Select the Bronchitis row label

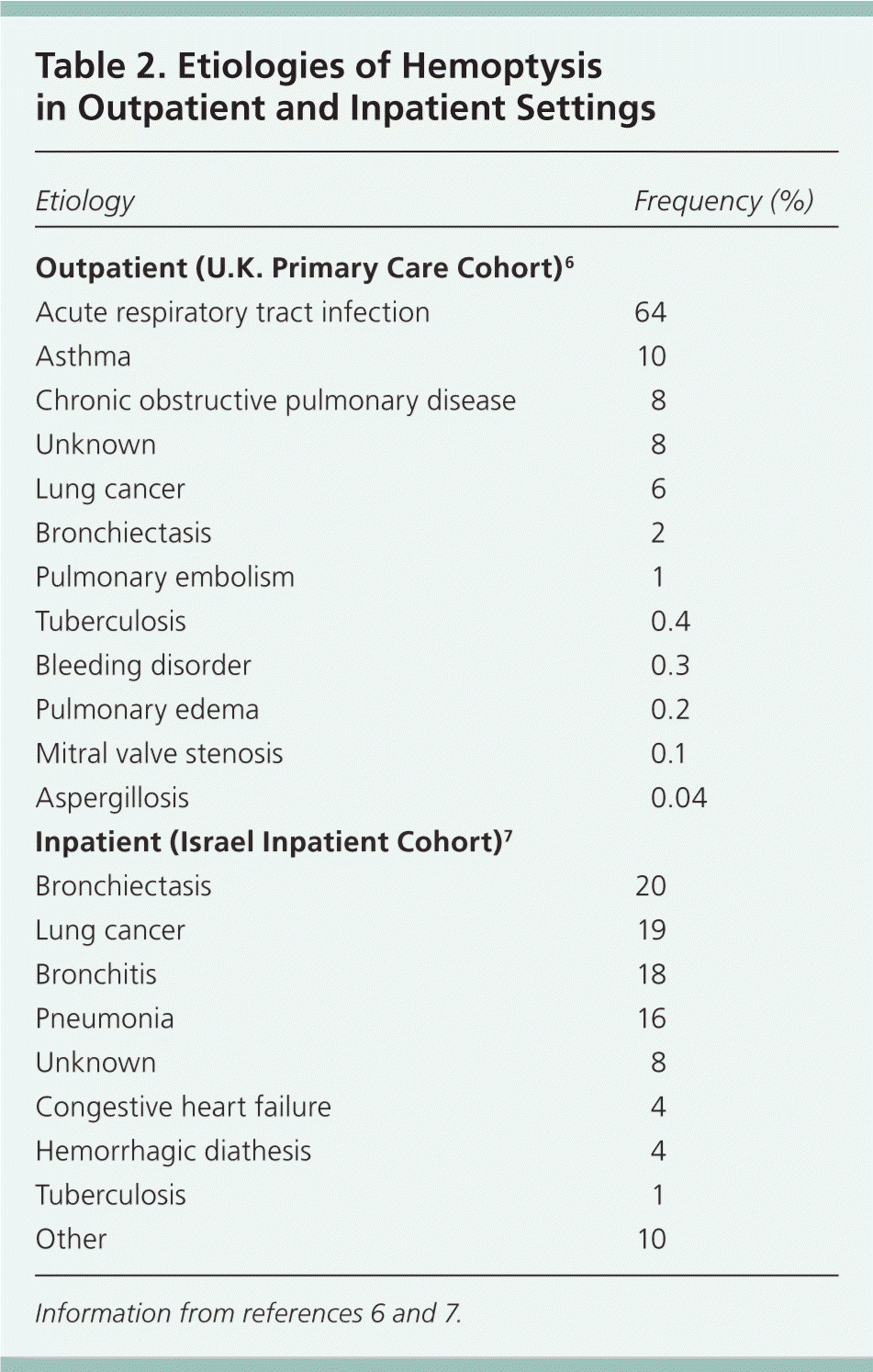[96, 974]
